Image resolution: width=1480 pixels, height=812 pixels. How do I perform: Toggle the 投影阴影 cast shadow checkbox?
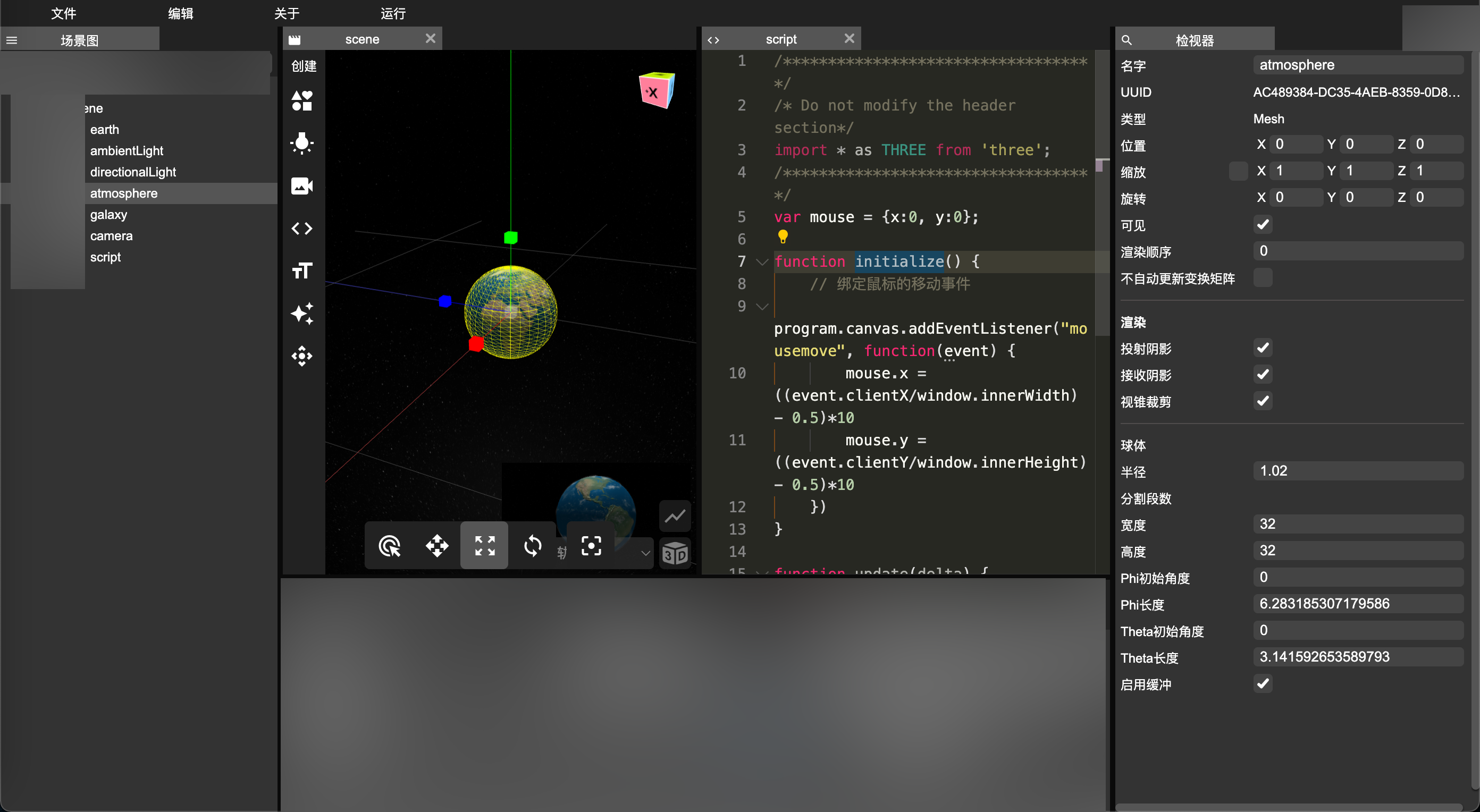1263,349
